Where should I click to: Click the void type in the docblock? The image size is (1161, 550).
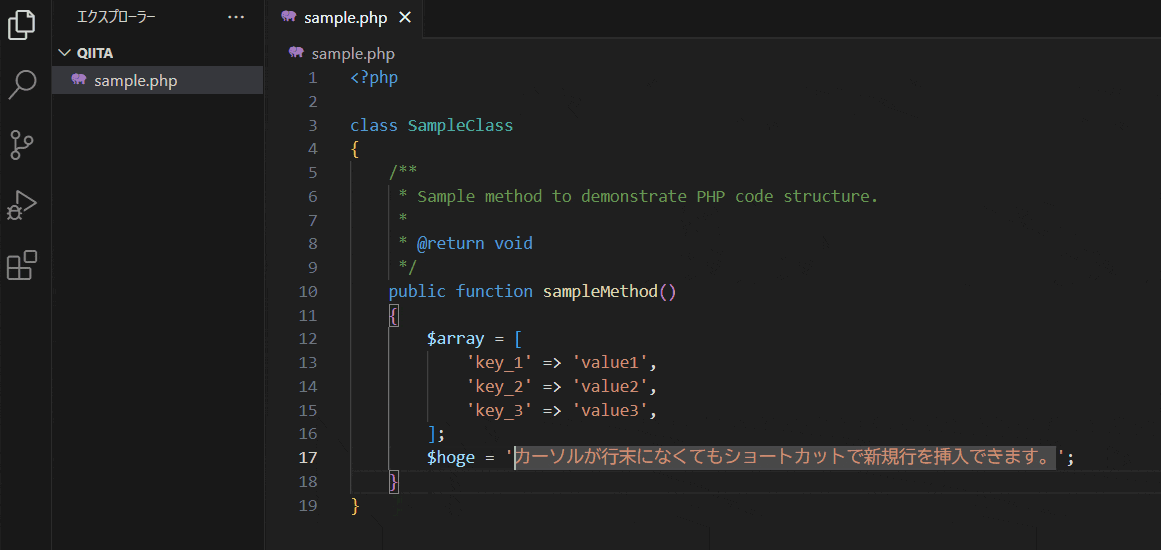pos(514,244)
